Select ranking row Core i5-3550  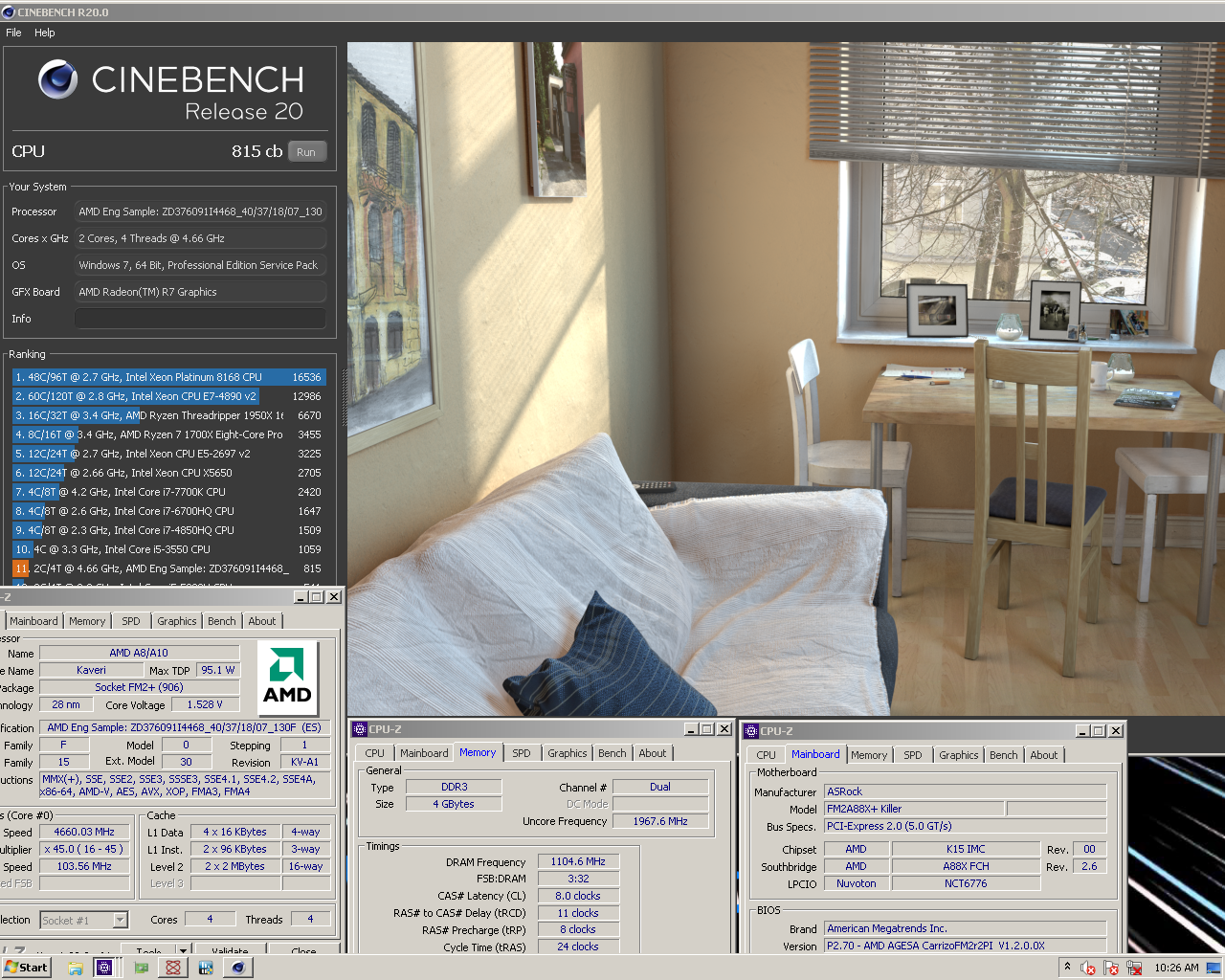168,549
